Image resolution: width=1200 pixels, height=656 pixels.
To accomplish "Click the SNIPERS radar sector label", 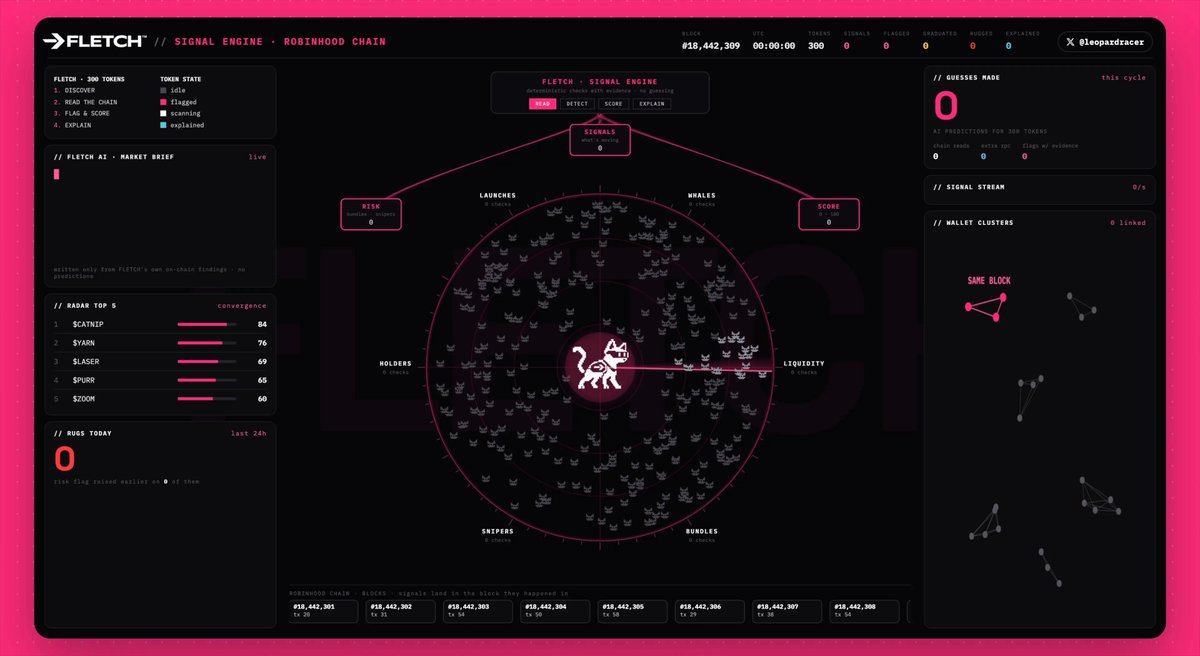I will pyautogui.click(x=498, y=532).
